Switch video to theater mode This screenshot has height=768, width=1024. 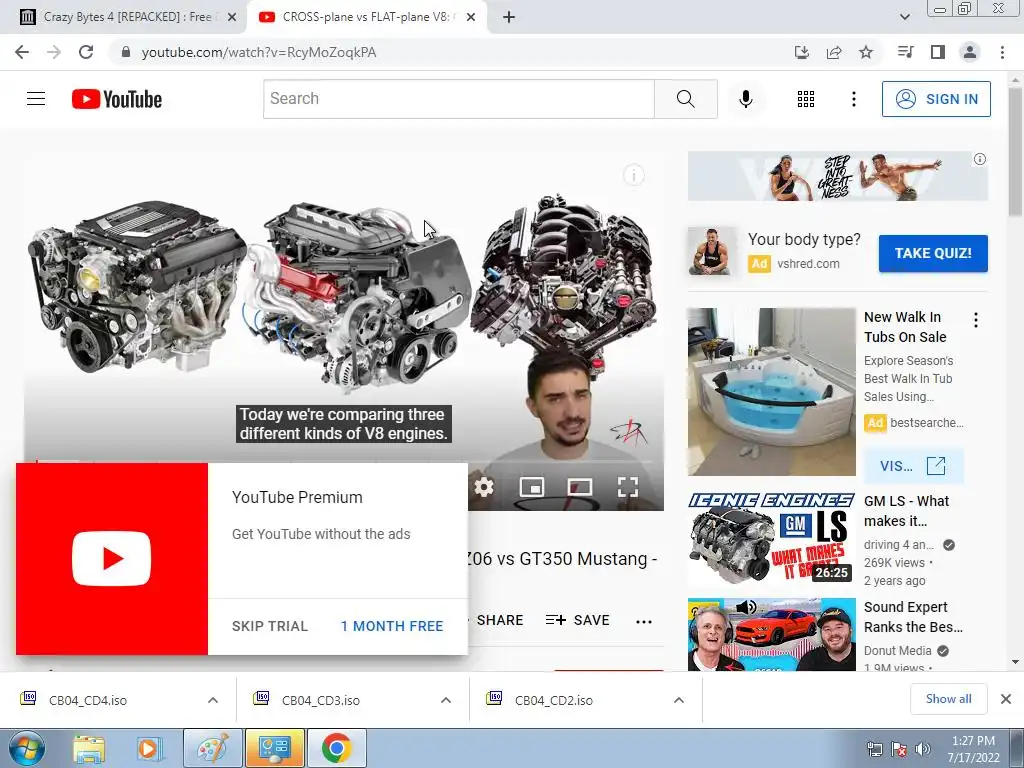(x=580, y=487)
